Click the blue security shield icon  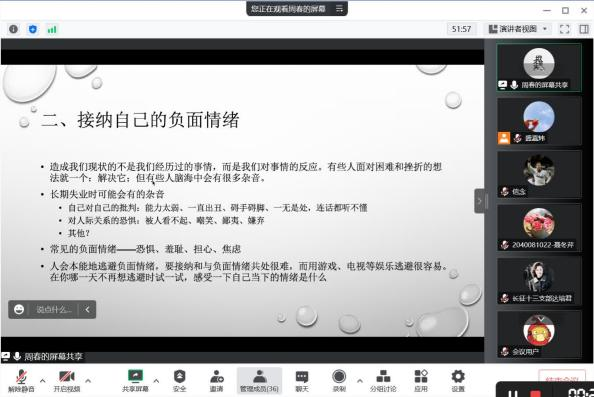(x=33, y=29)
